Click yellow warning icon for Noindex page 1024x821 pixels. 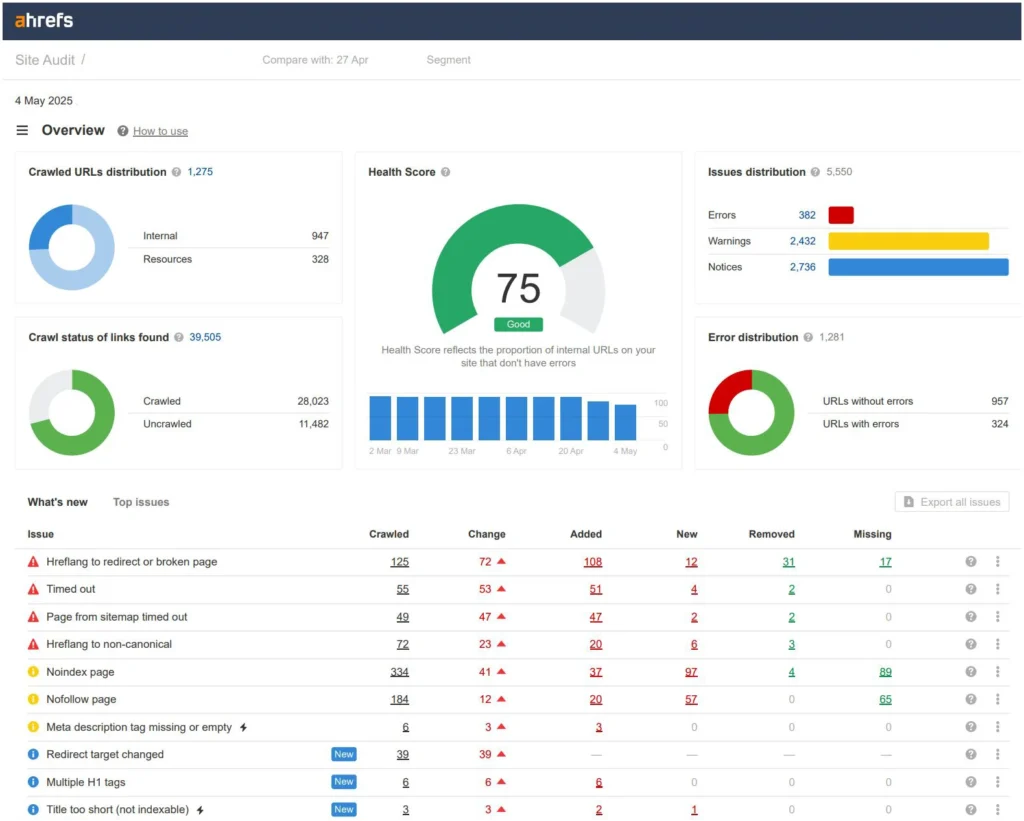click(x=33, y=671)
